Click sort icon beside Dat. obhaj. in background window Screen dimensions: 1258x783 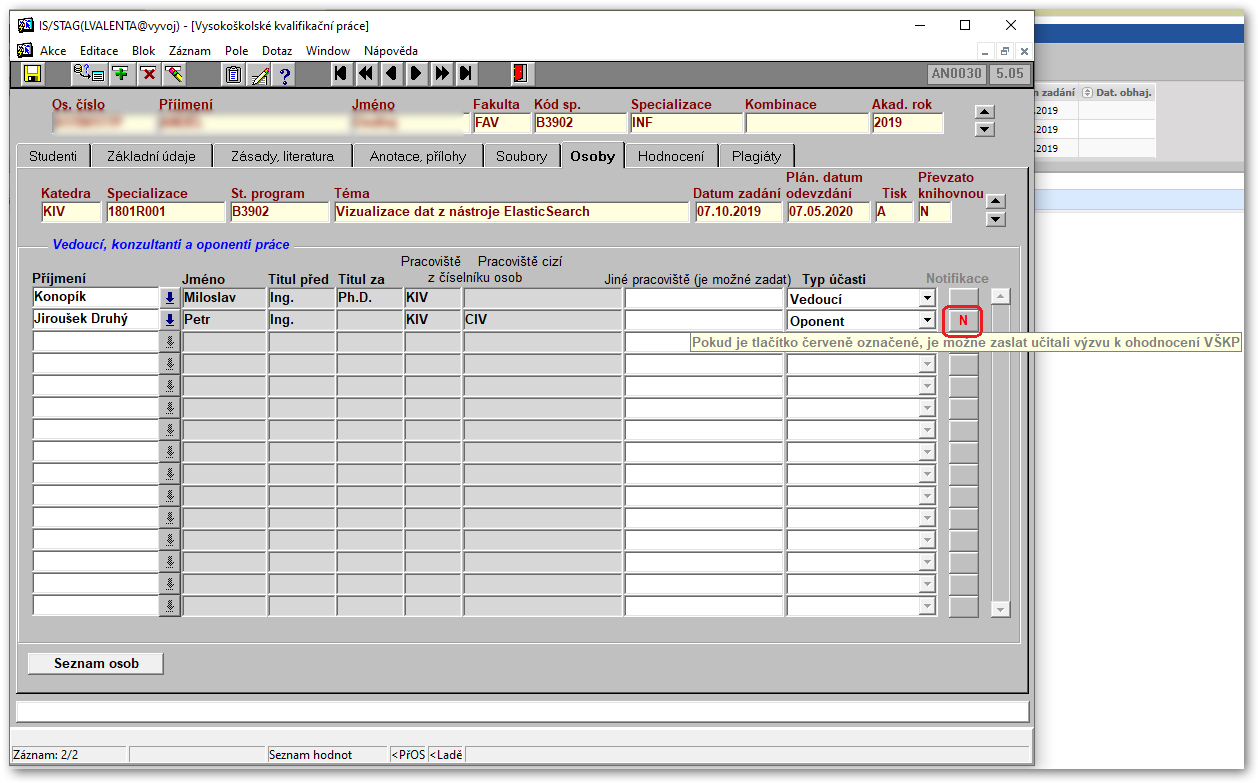(x=1089, y=93)
